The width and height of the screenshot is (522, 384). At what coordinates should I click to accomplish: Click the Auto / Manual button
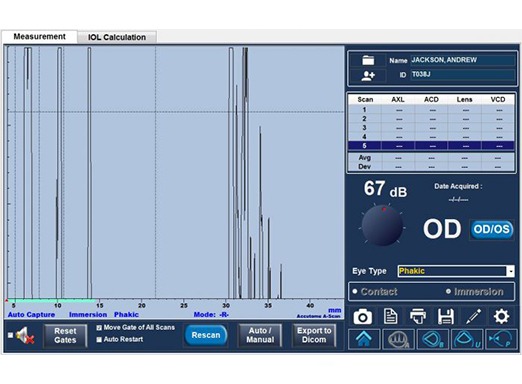click(x=260, y=335)
